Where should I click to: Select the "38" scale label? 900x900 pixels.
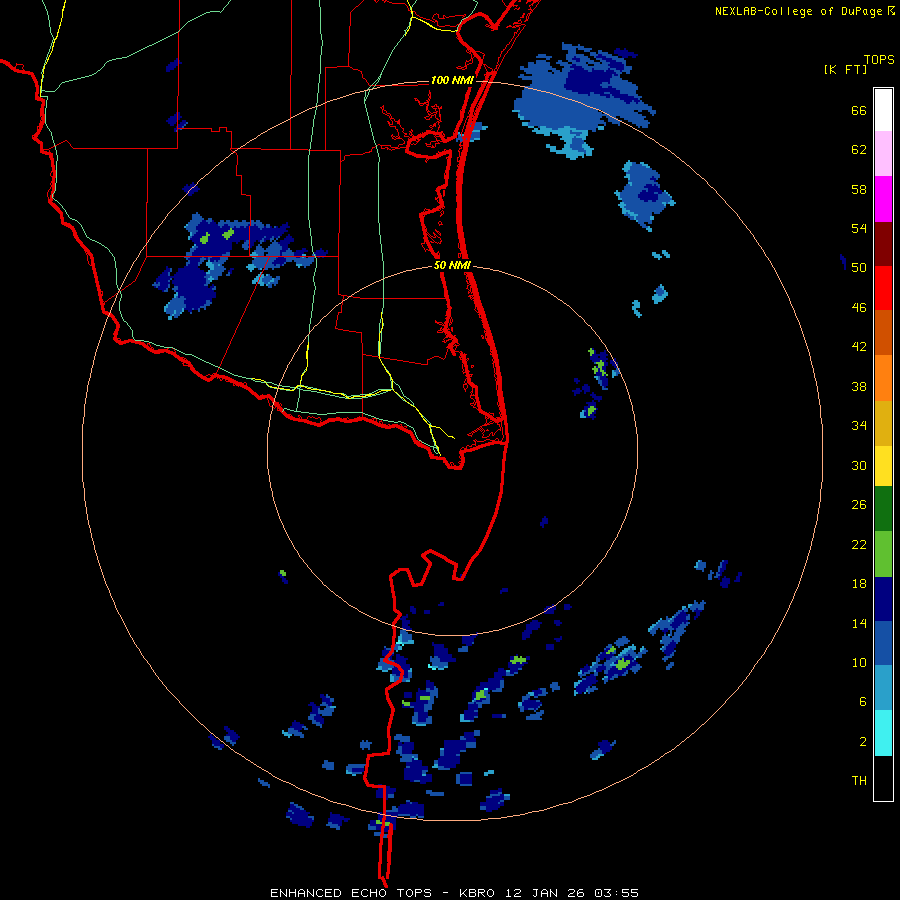(859, 387)
